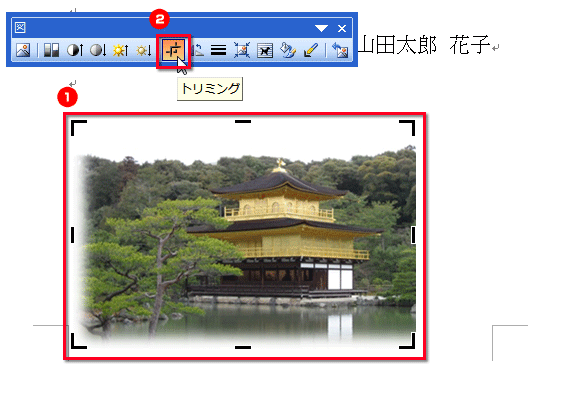Viewport: 561px width, 393px height.
Task: Click the Format Picture paint bucket icon
Action: (x=288, y=50)
